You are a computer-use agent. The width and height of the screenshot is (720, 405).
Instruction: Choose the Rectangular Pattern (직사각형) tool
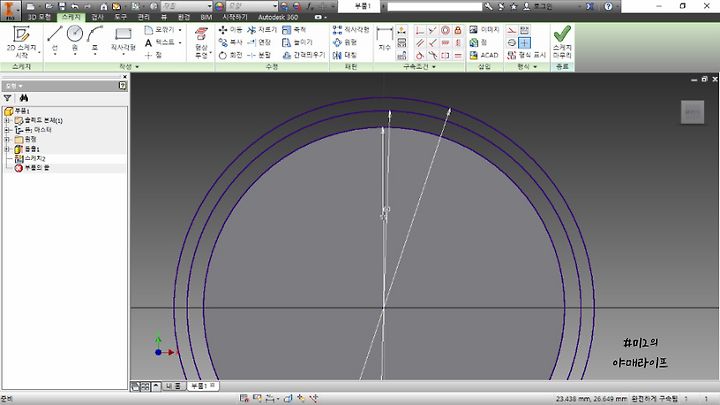tap(351, 29)
